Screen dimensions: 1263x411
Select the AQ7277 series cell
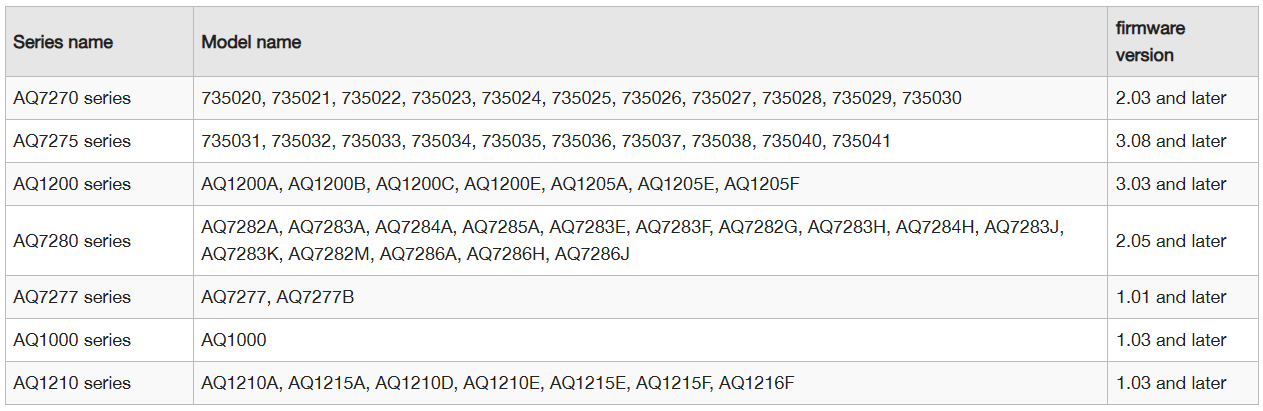click(x=72, y=297)
